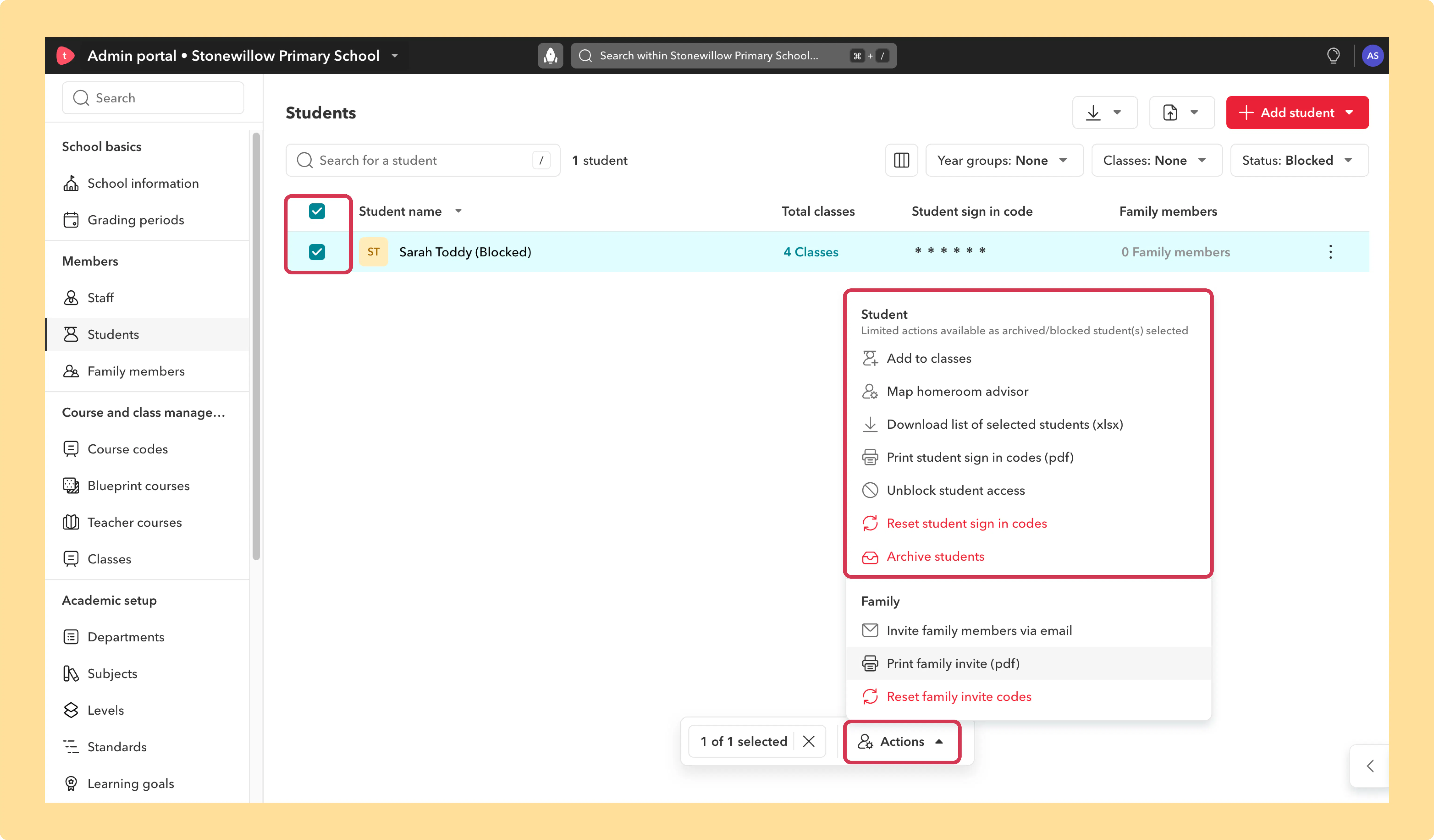Click the rocket icon in top bar
Viewport: 1434px width, 840px height.
(550, 56)
